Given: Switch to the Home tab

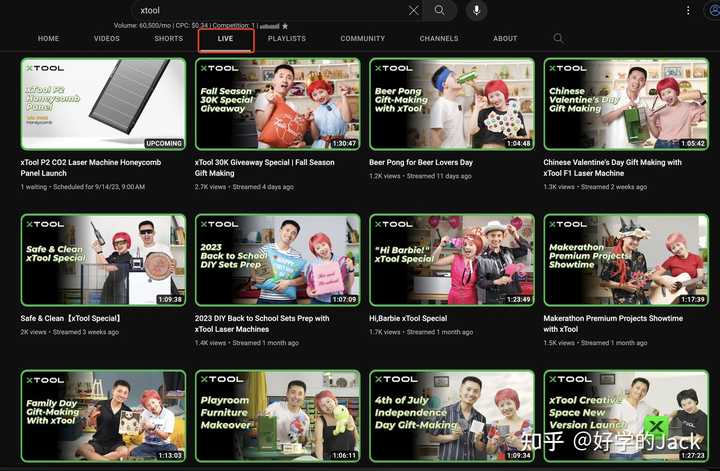Looking at the screenshot, I should tap(48, 39).
